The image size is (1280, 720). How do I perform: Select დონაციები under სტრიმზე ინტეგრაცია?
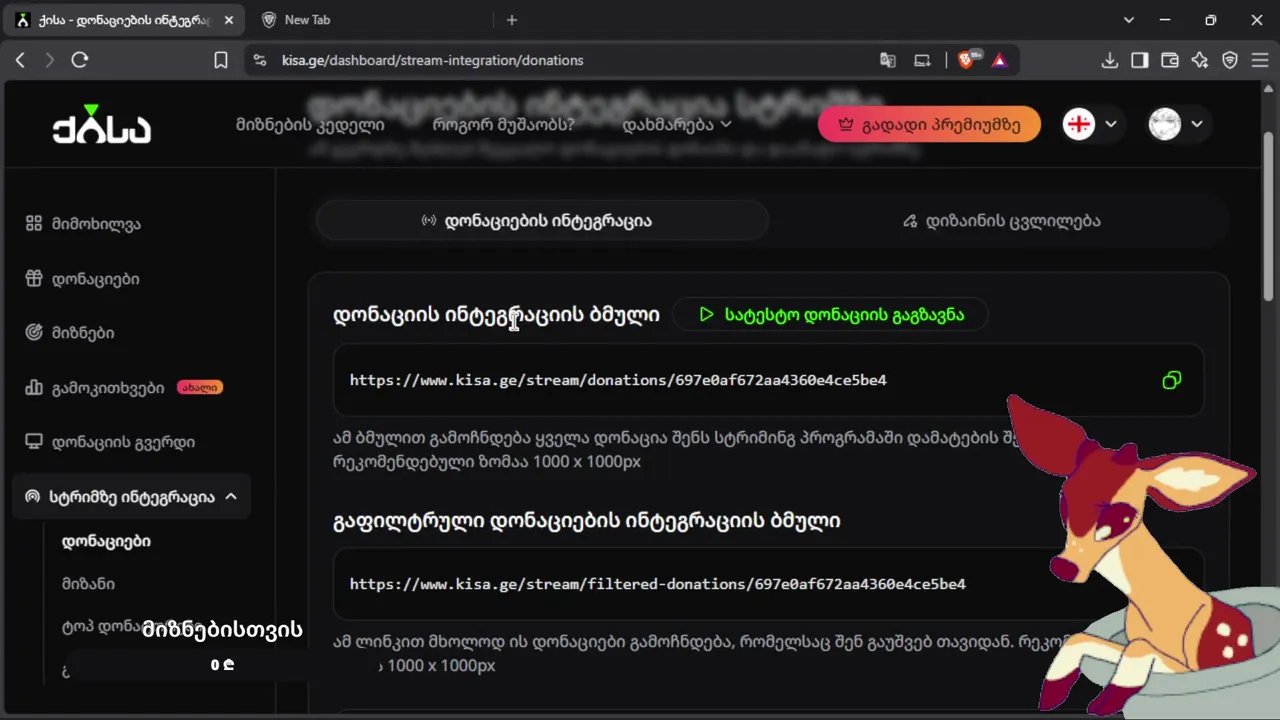(x=106, y=541)
